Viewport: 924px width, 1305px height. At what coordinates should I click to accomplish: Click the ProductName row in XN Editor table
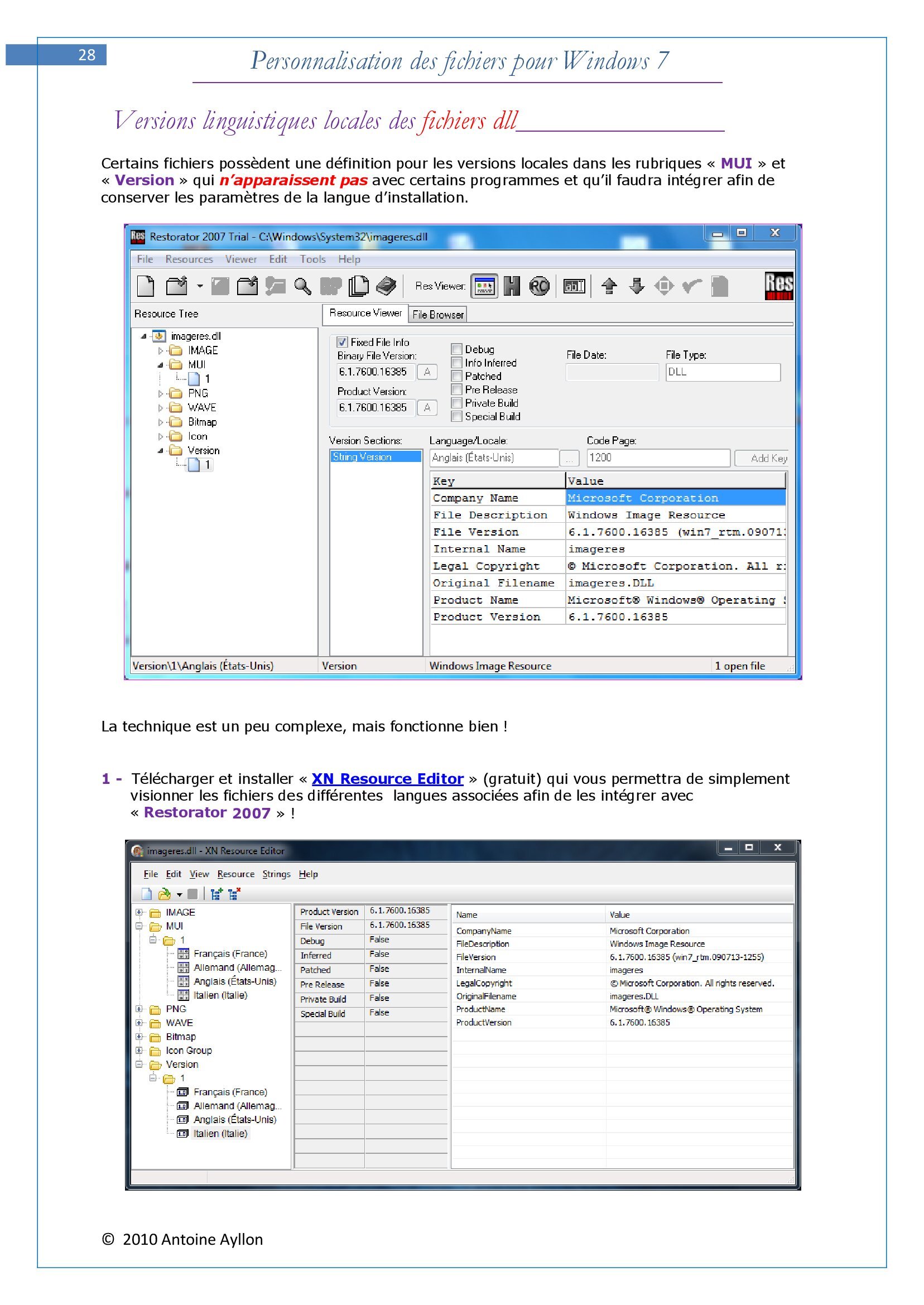tap(623, 1009)
